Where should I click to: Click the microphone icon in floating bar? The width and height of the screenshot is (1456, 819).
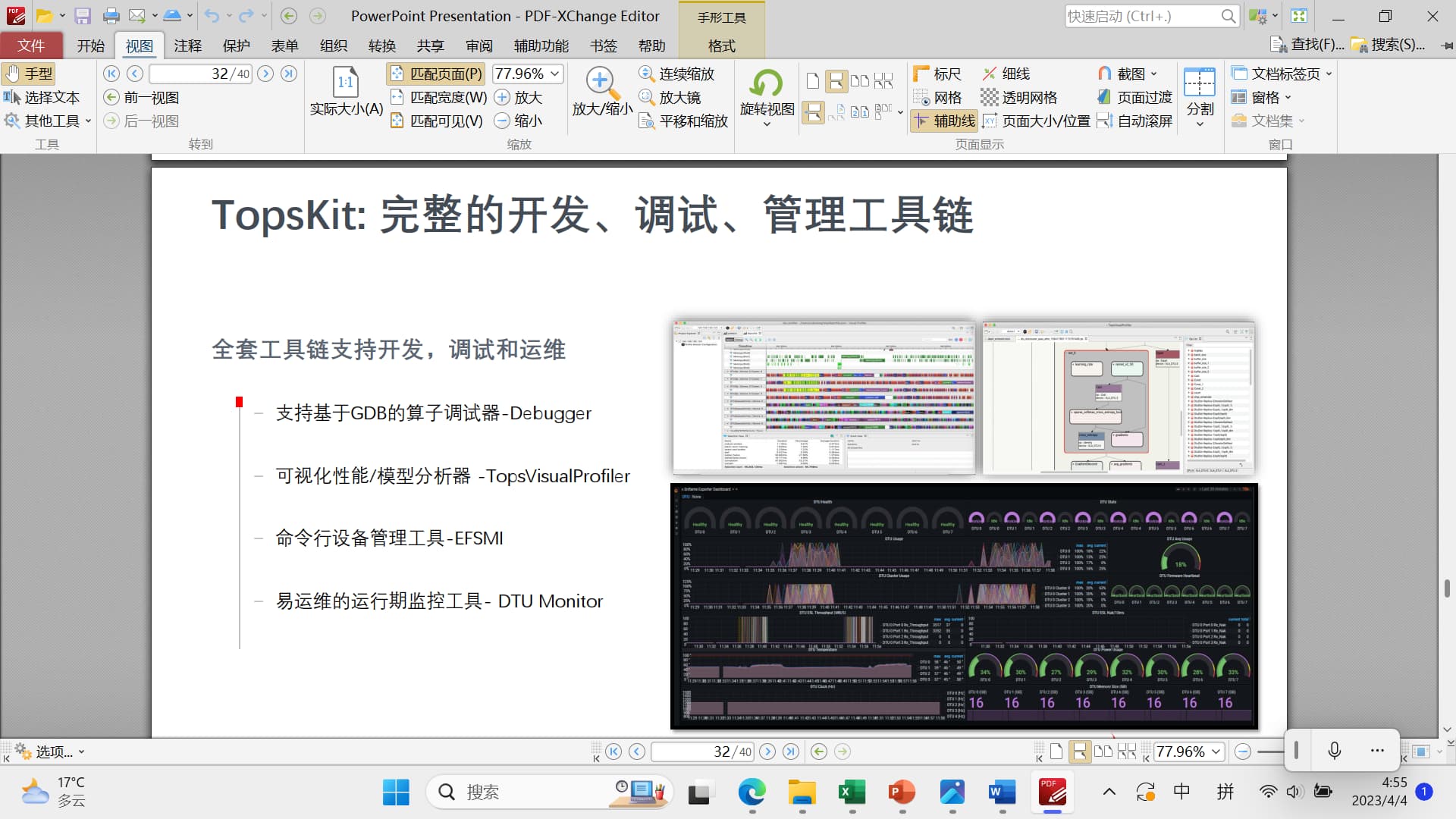pos(1335,751)
